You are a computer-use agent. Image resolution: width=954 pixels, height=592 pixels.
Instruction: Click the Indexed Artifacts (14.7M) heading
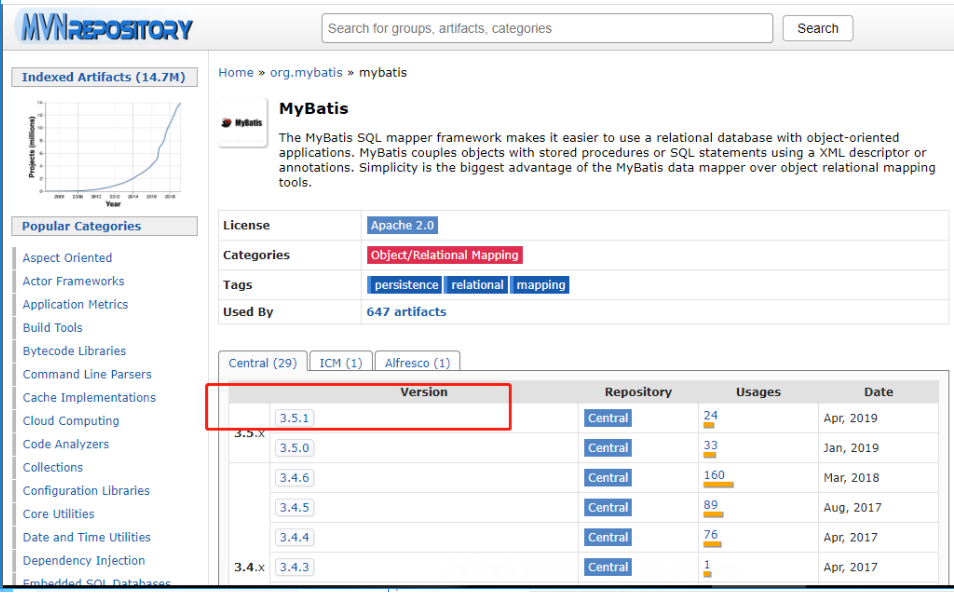click(x=104, y=77)
